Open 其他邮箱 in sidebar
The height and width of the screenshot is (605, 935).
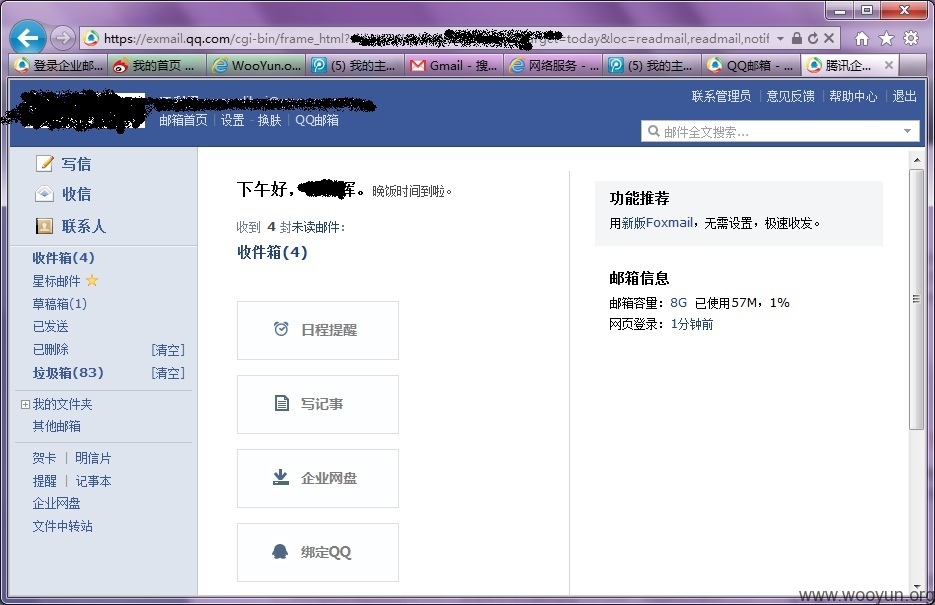pyautogui.click(x=56, y=426)
